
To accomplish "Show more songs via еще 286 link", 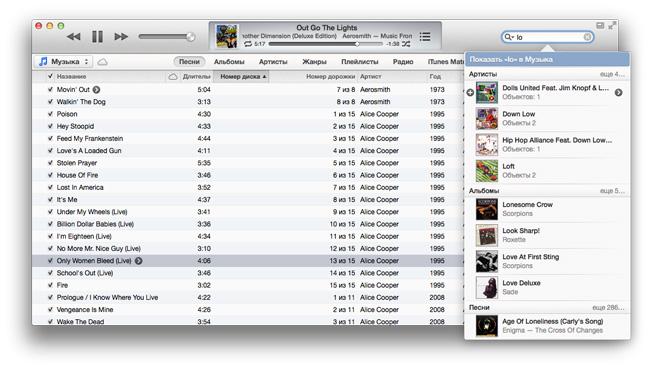I will (x=608, y=307).
